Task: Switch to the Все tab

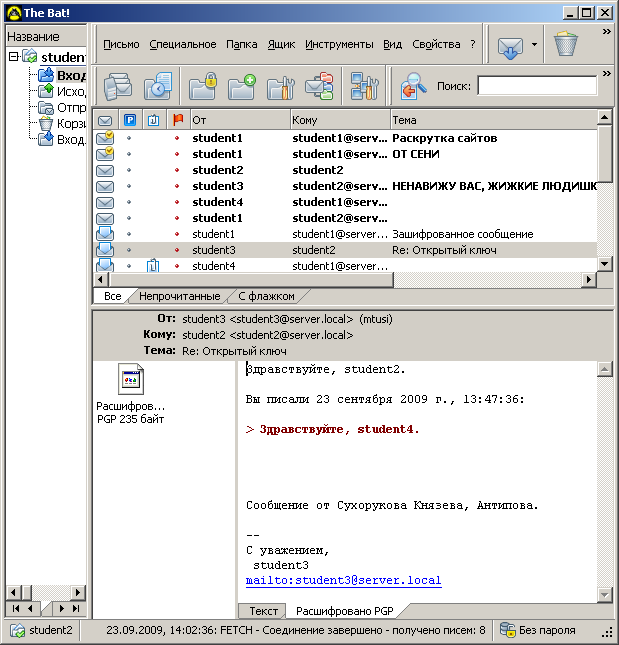Action: [x=112, y=296]
